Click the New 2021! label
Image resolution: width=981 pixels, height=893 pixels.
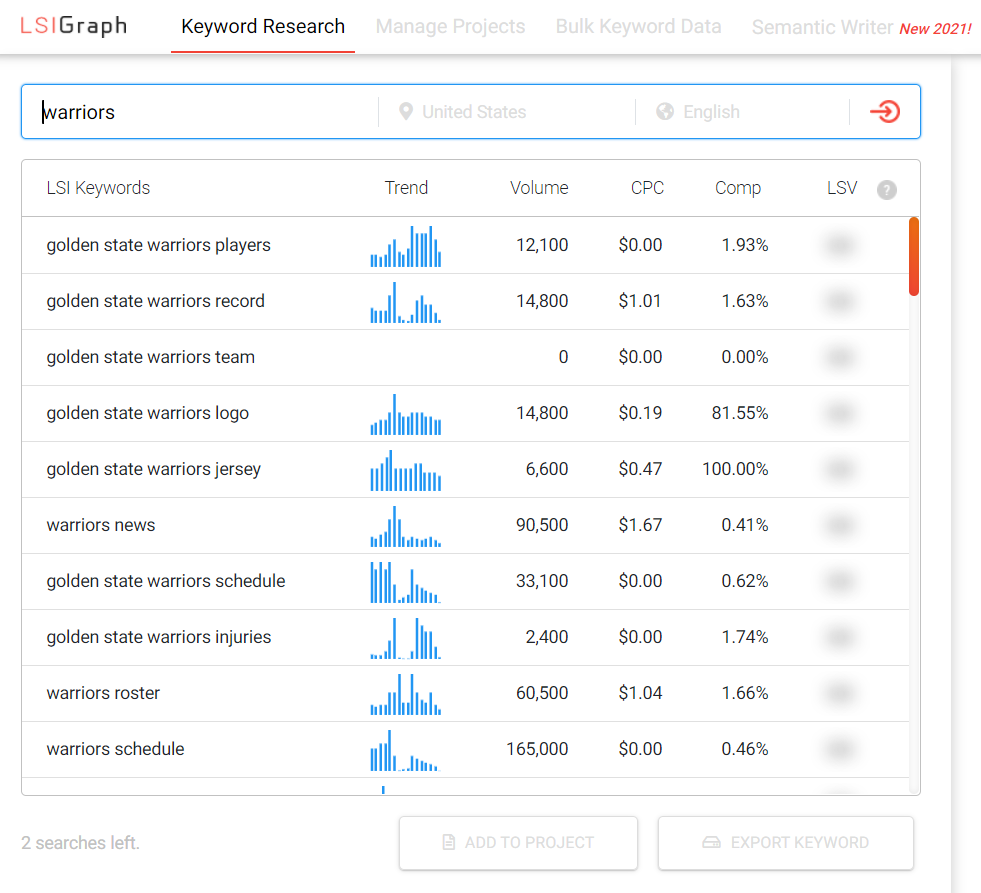click(935, 29)
